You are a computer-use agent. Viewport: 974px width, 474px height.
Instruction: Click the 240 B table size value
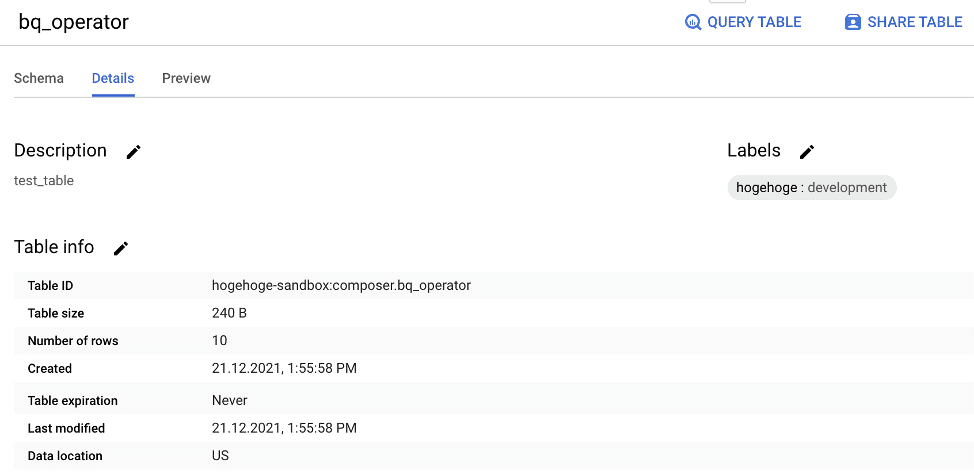tap(229, 313)
